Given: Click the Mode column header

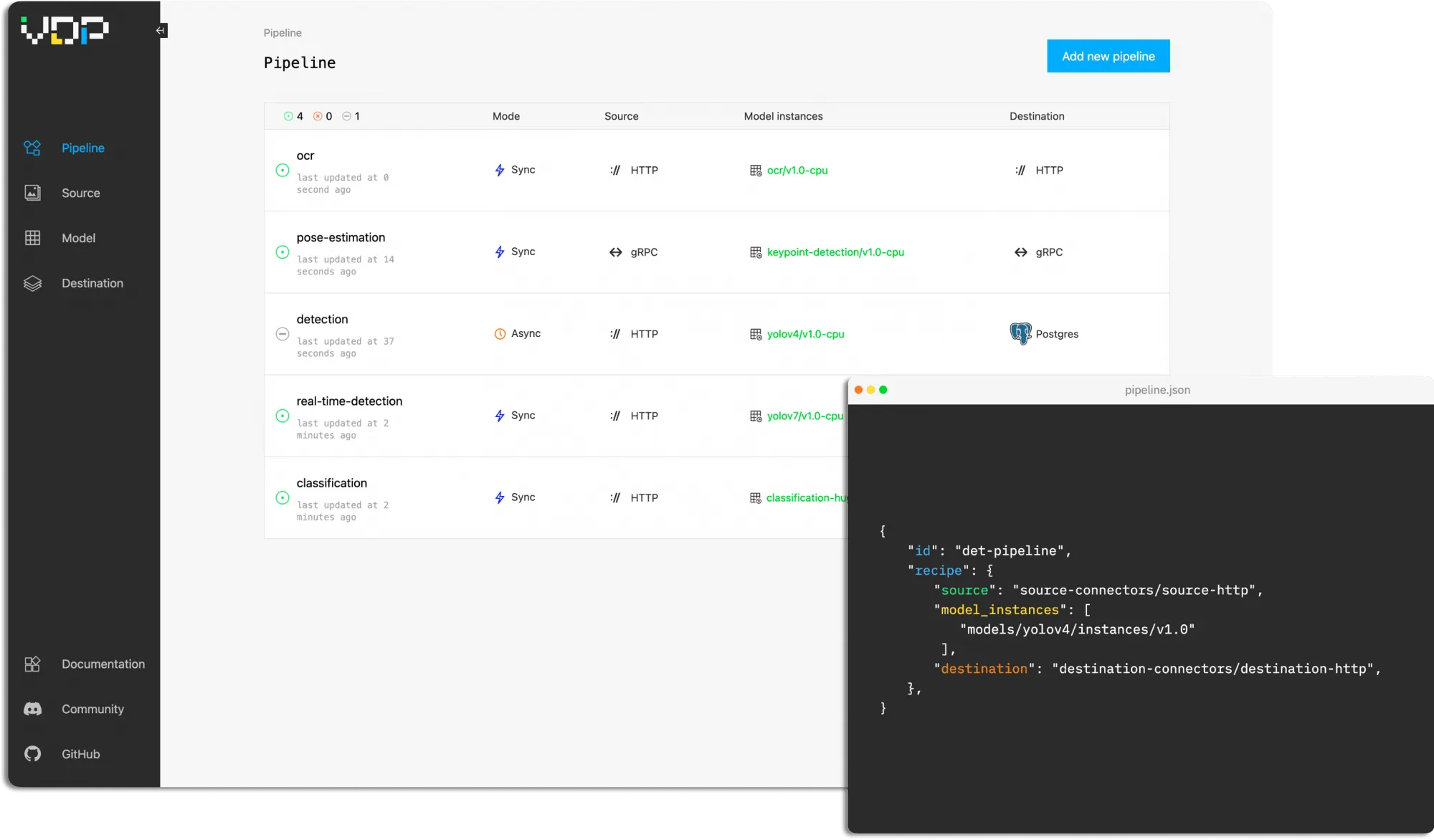Looking at the screenshot, I should [x=506, y=116].
